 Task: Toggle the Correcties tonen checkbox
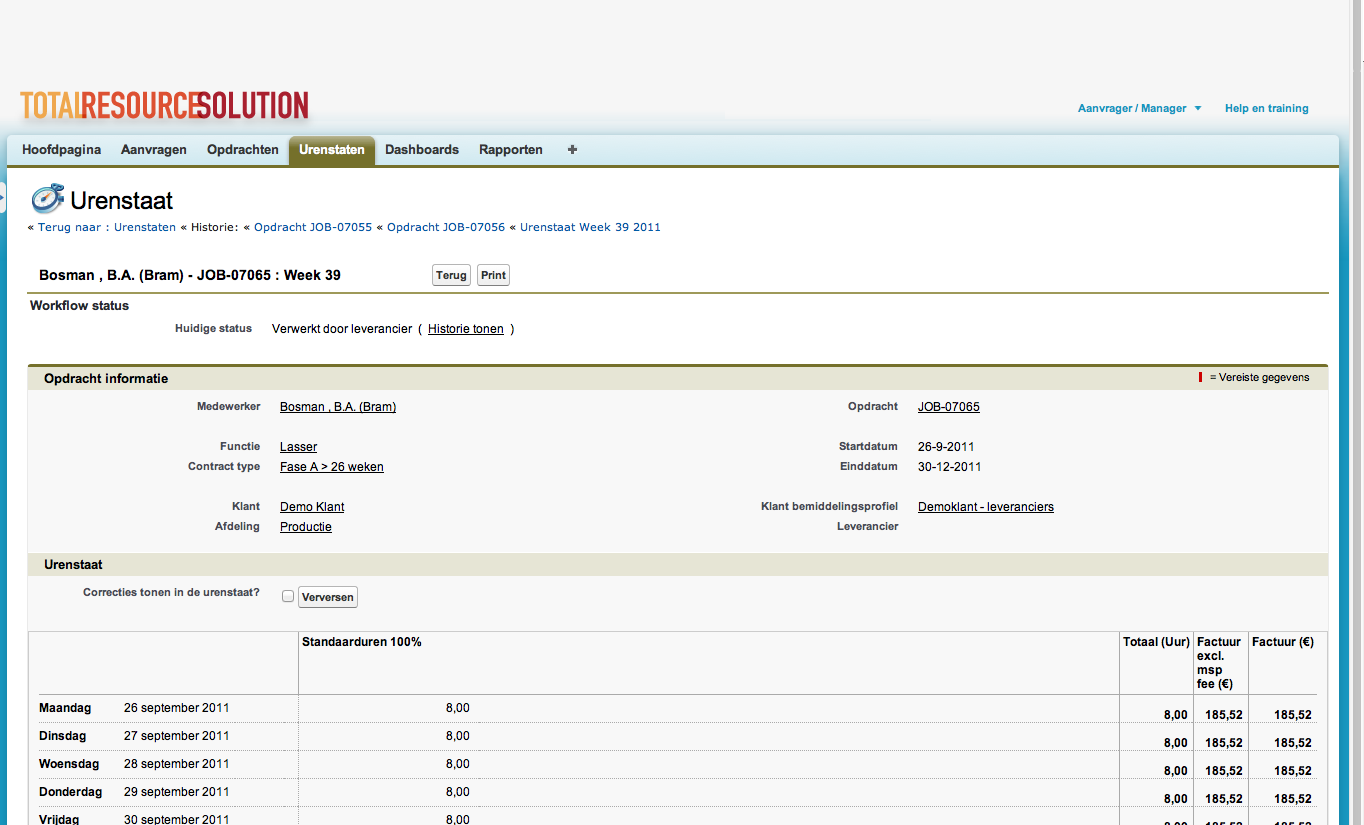pos(288,596)
